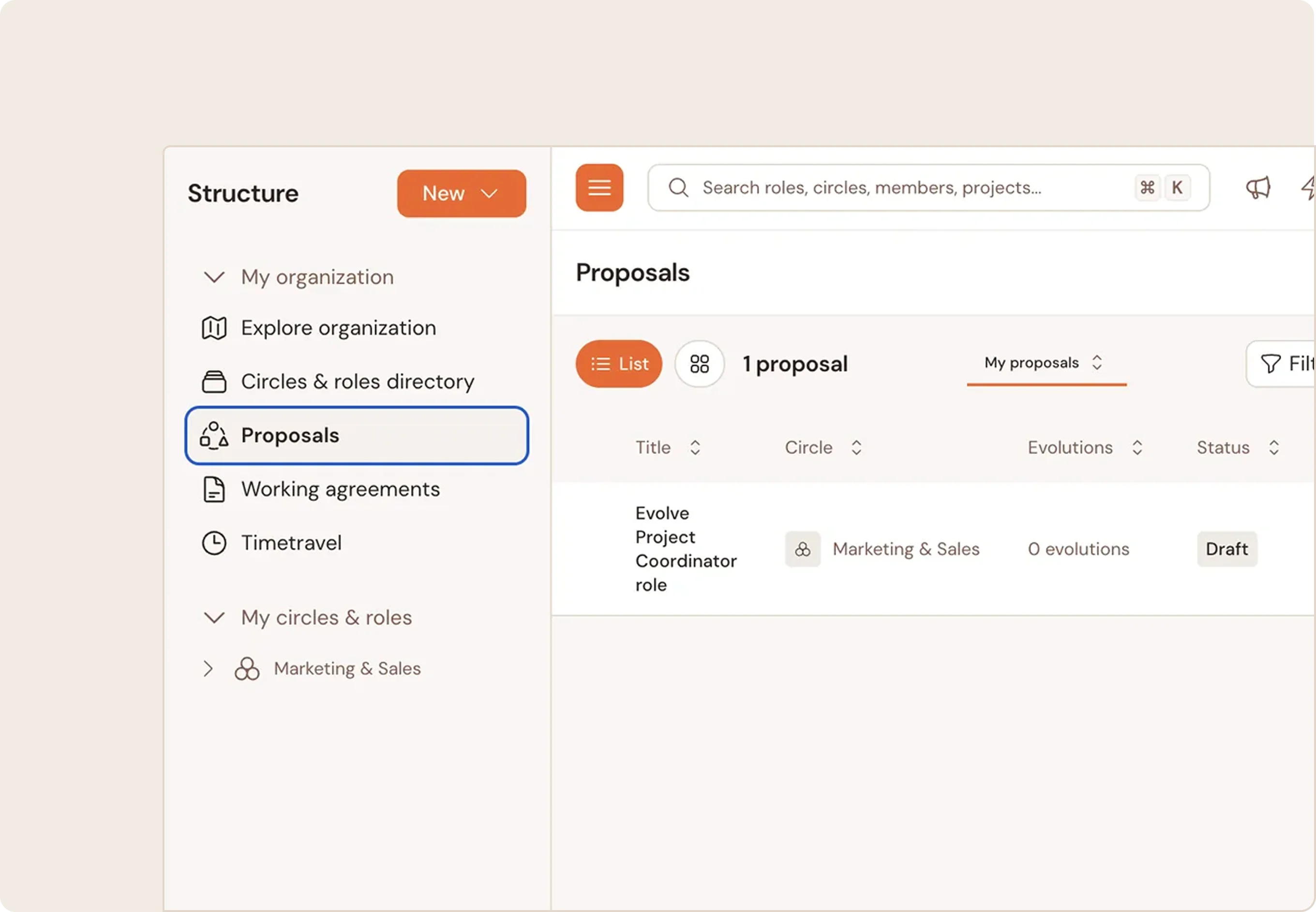Viewport: 1316px width, 912px height.
Task: Click the lightning bolt icon in the top bar
Action: 1309,187
